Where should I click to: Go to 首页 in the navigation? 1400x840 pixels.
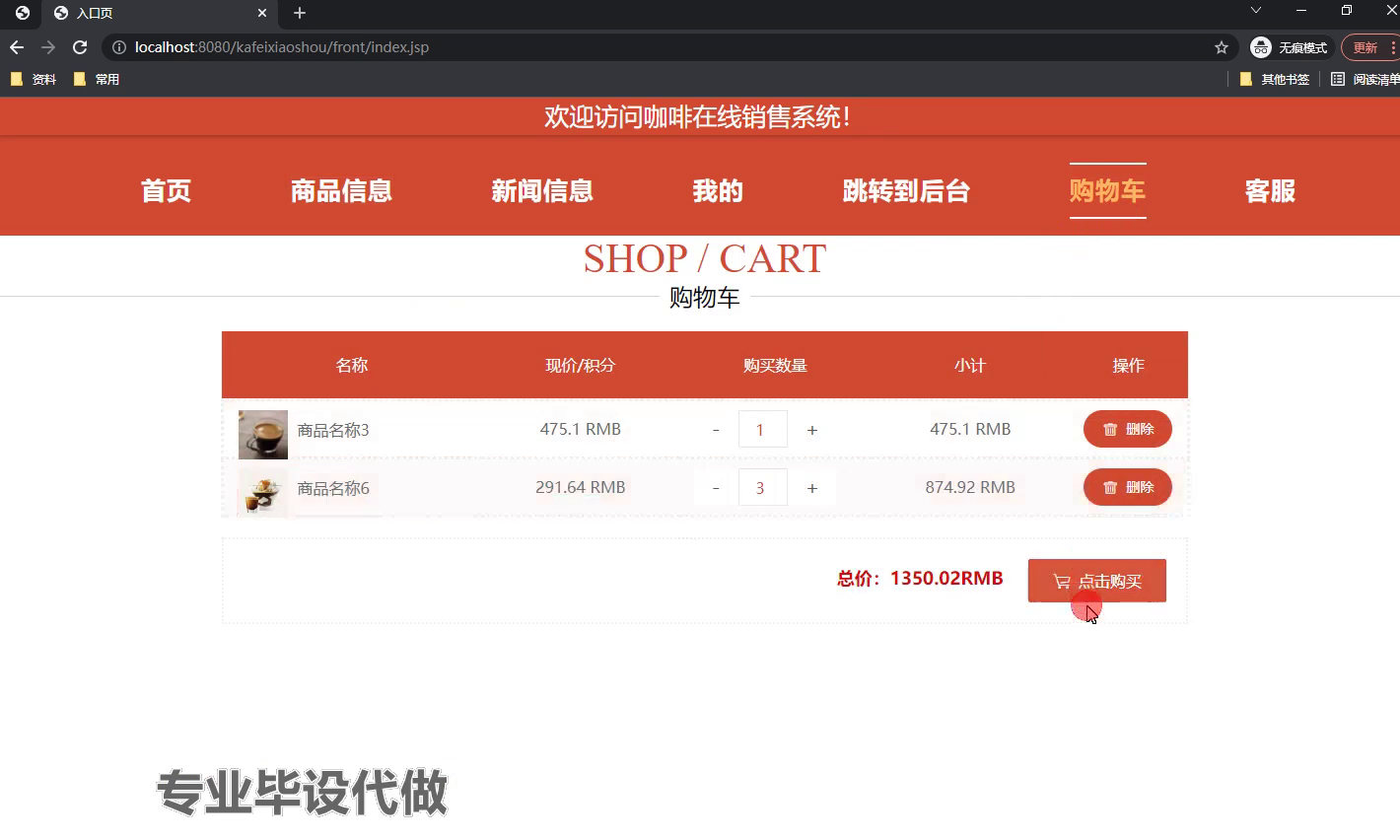click(166, 190)
